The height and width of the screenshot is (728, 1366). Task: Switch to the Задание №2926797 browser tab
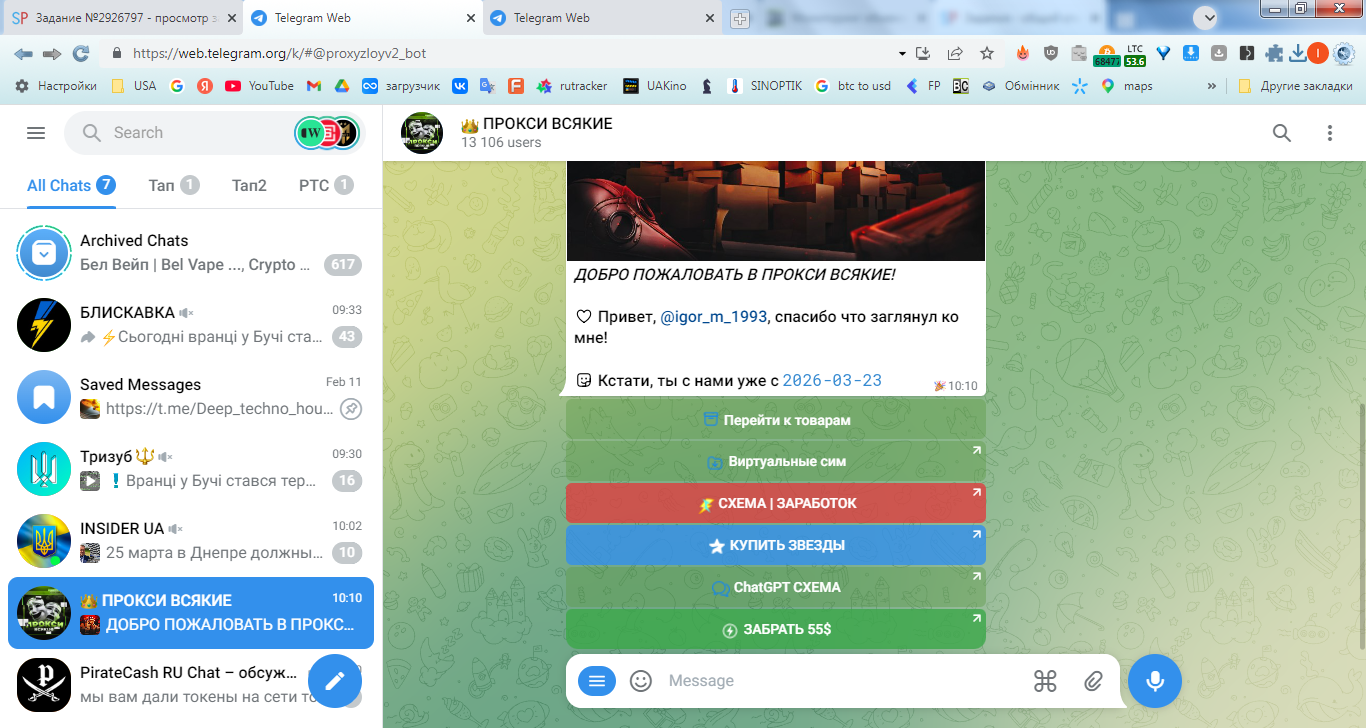122,18
